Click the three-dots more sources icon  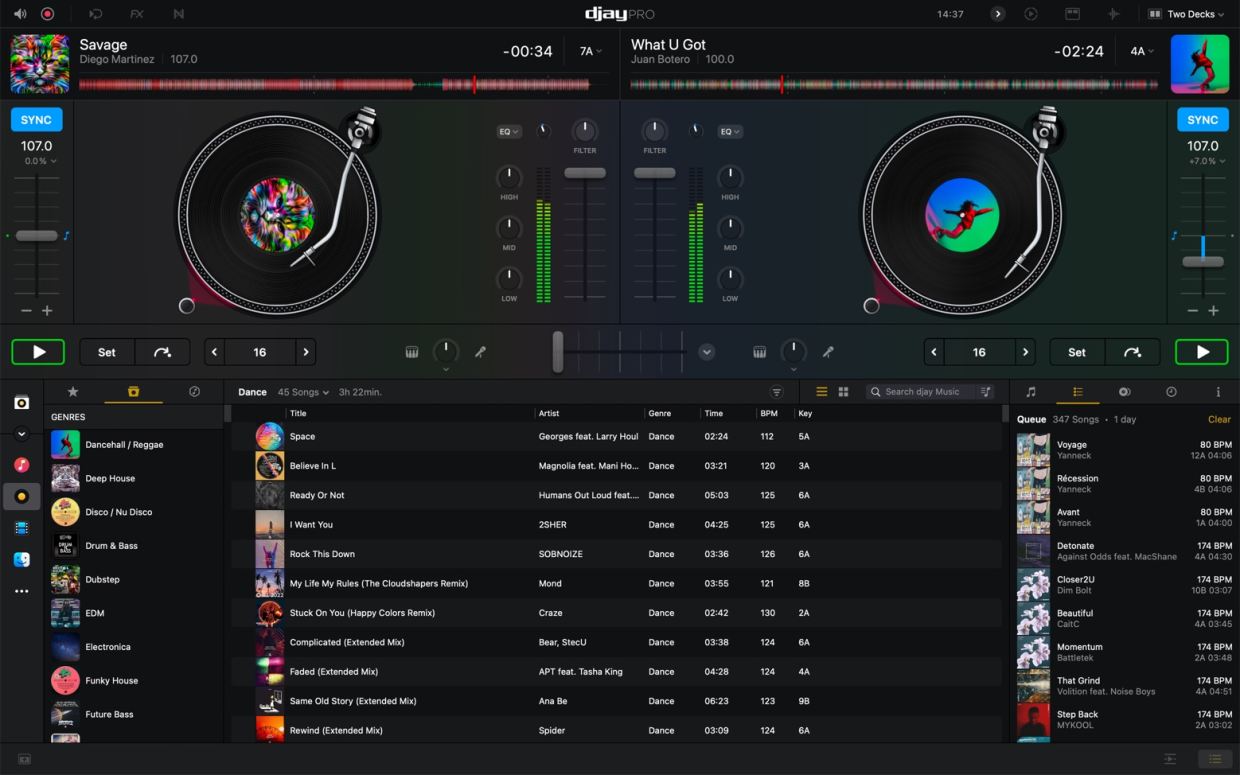[21, 591]
